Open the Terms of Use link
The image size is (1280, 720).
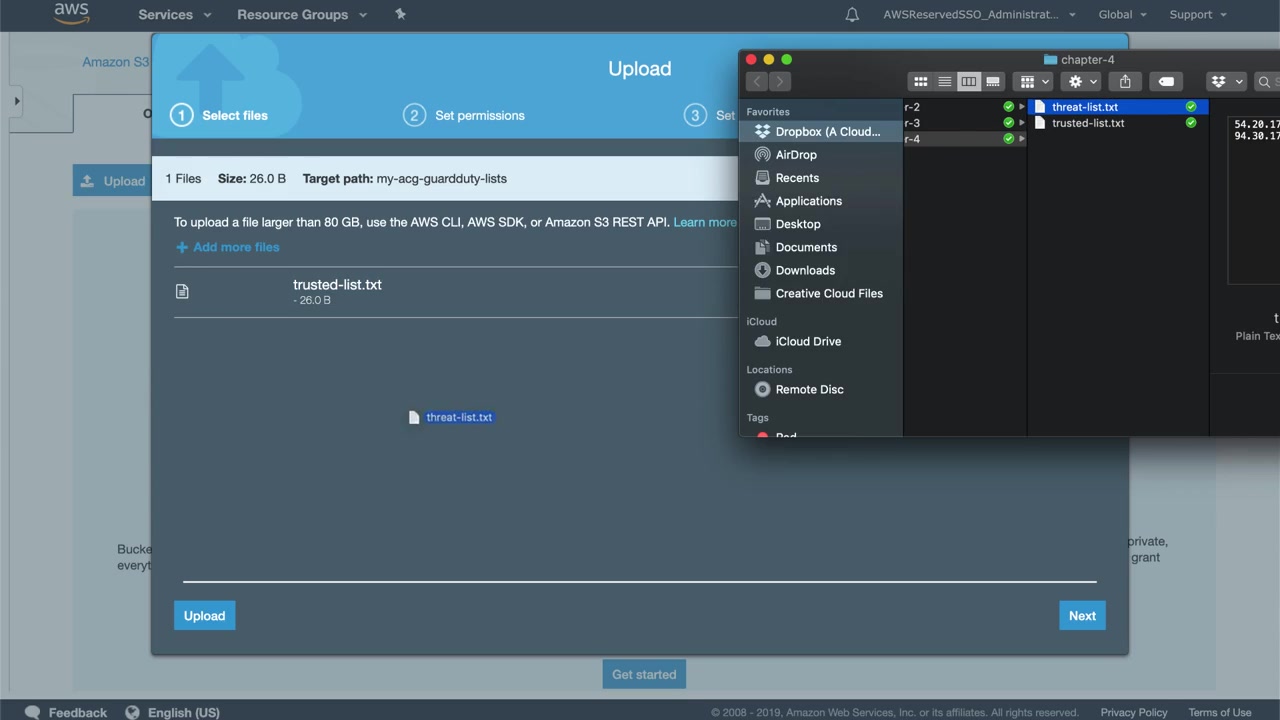tap(1220, 713)
